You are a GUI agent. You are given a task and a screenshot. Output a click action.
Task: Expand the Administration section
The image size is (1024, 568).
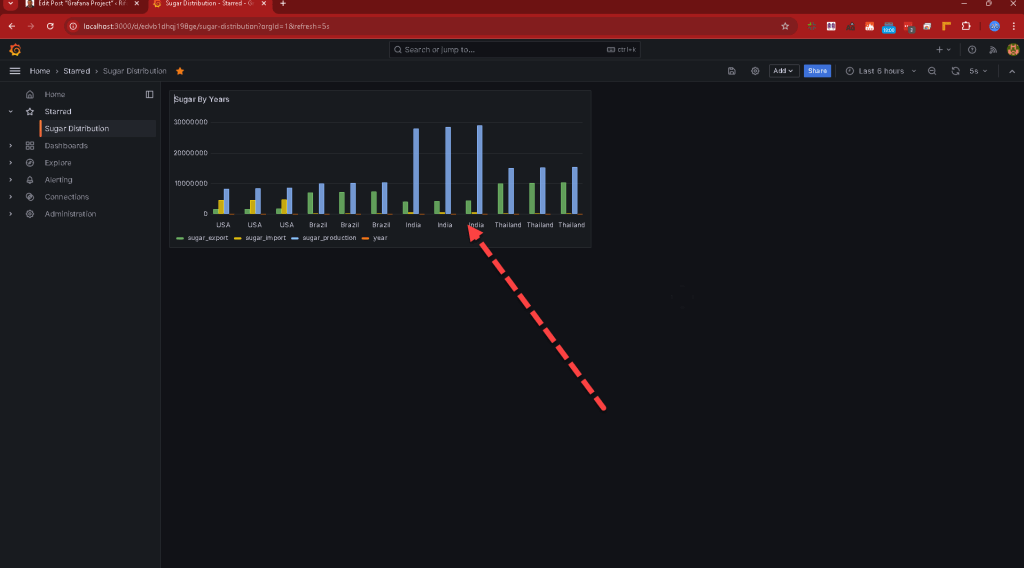pyautogui.click(x=10, y=213)
